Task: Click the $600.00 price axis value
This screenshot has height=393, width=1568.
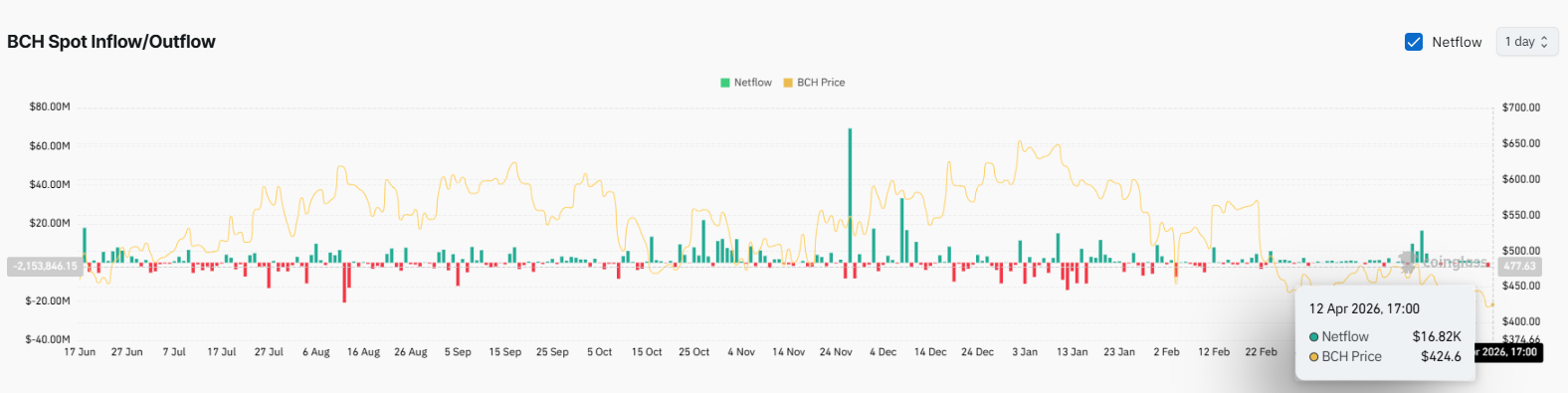Action: pos(1521,179)
